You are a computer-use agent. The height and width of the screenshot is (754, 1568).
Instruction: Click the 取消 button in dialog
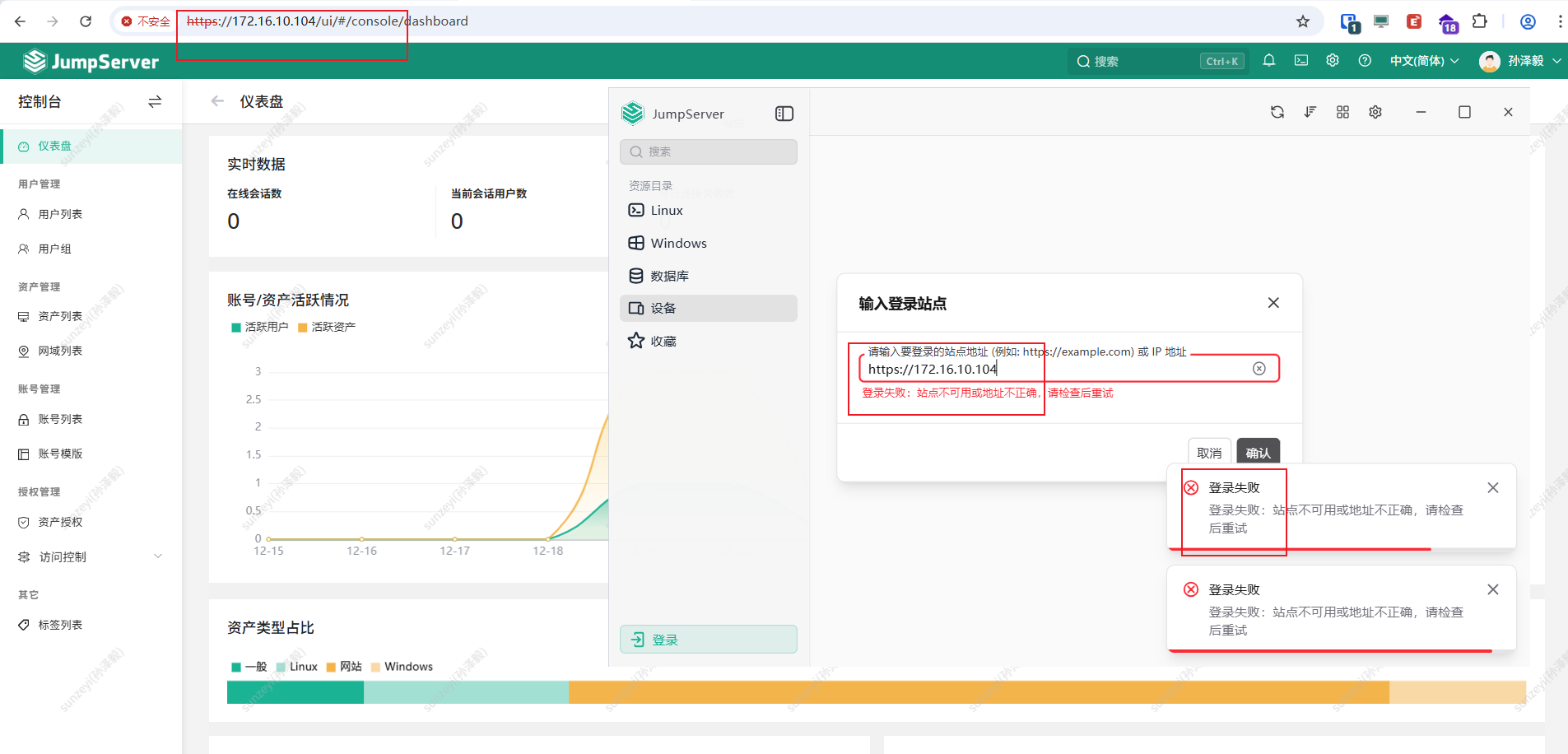click(x=1209, y=452)
